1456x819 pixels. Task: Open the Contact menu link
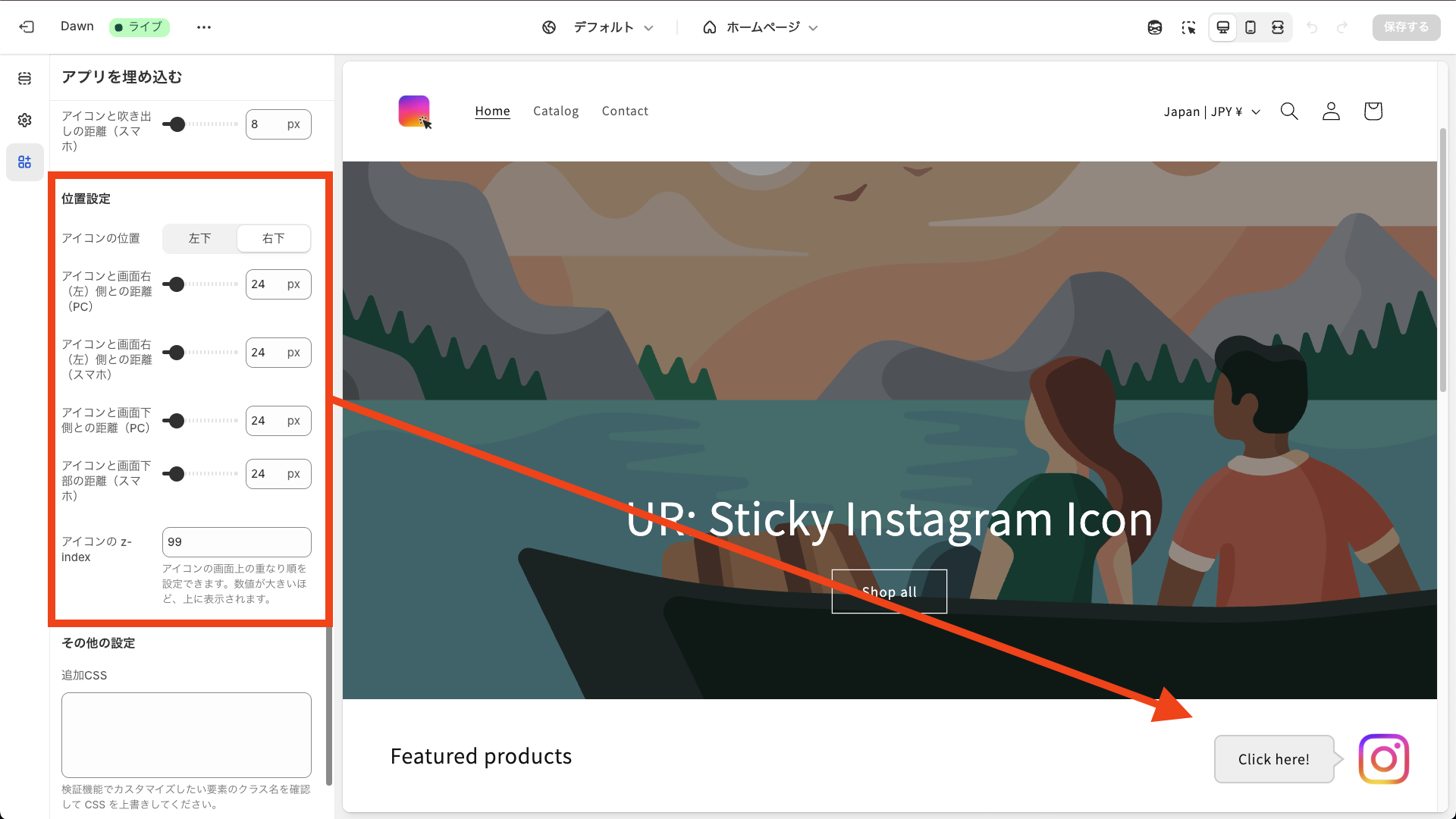click(x=625, y=111)
